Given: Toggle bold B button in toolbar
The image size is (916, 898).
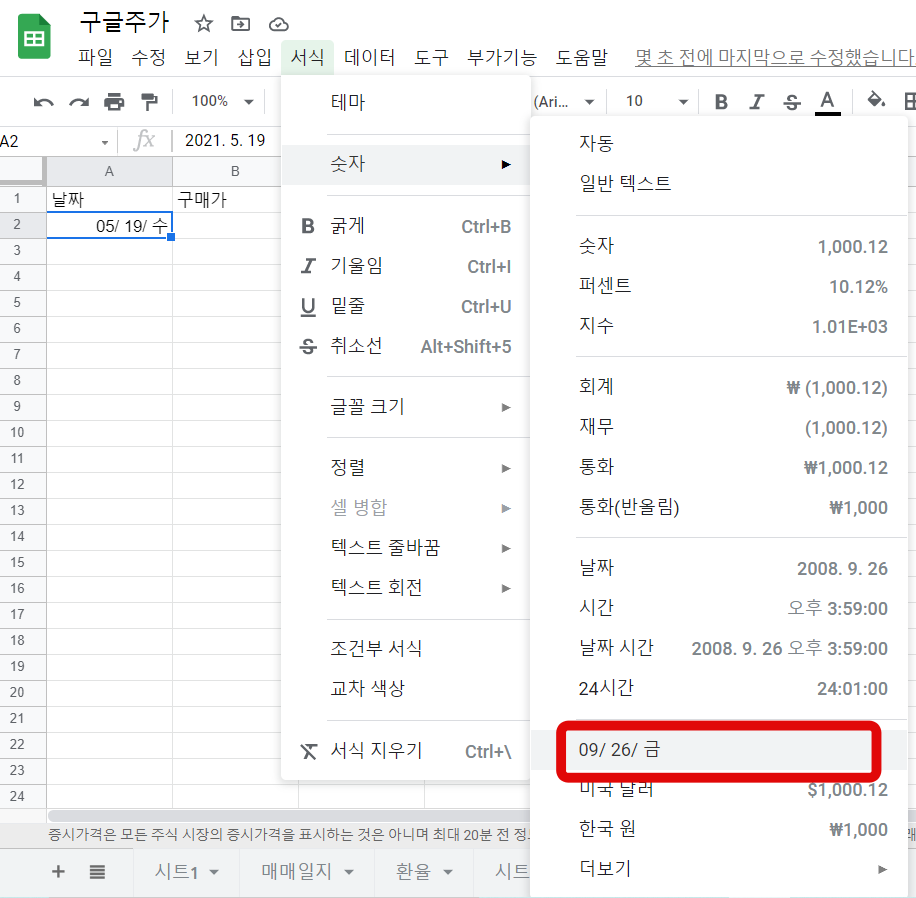Looking at the screenshot, I should (721, 101).
